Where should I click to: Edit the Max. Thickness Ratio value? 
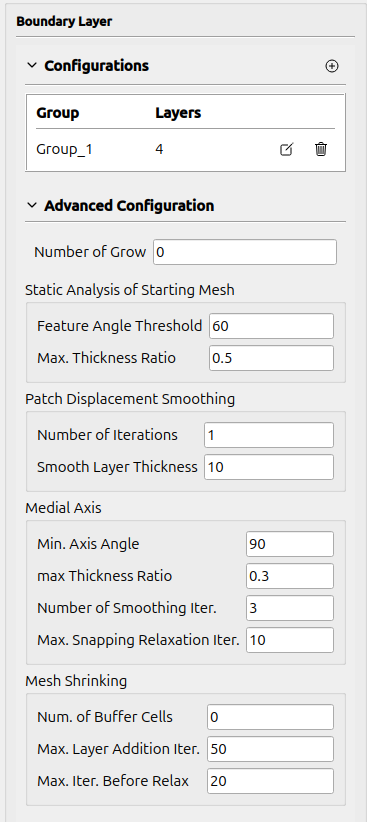tap(271, 358)
